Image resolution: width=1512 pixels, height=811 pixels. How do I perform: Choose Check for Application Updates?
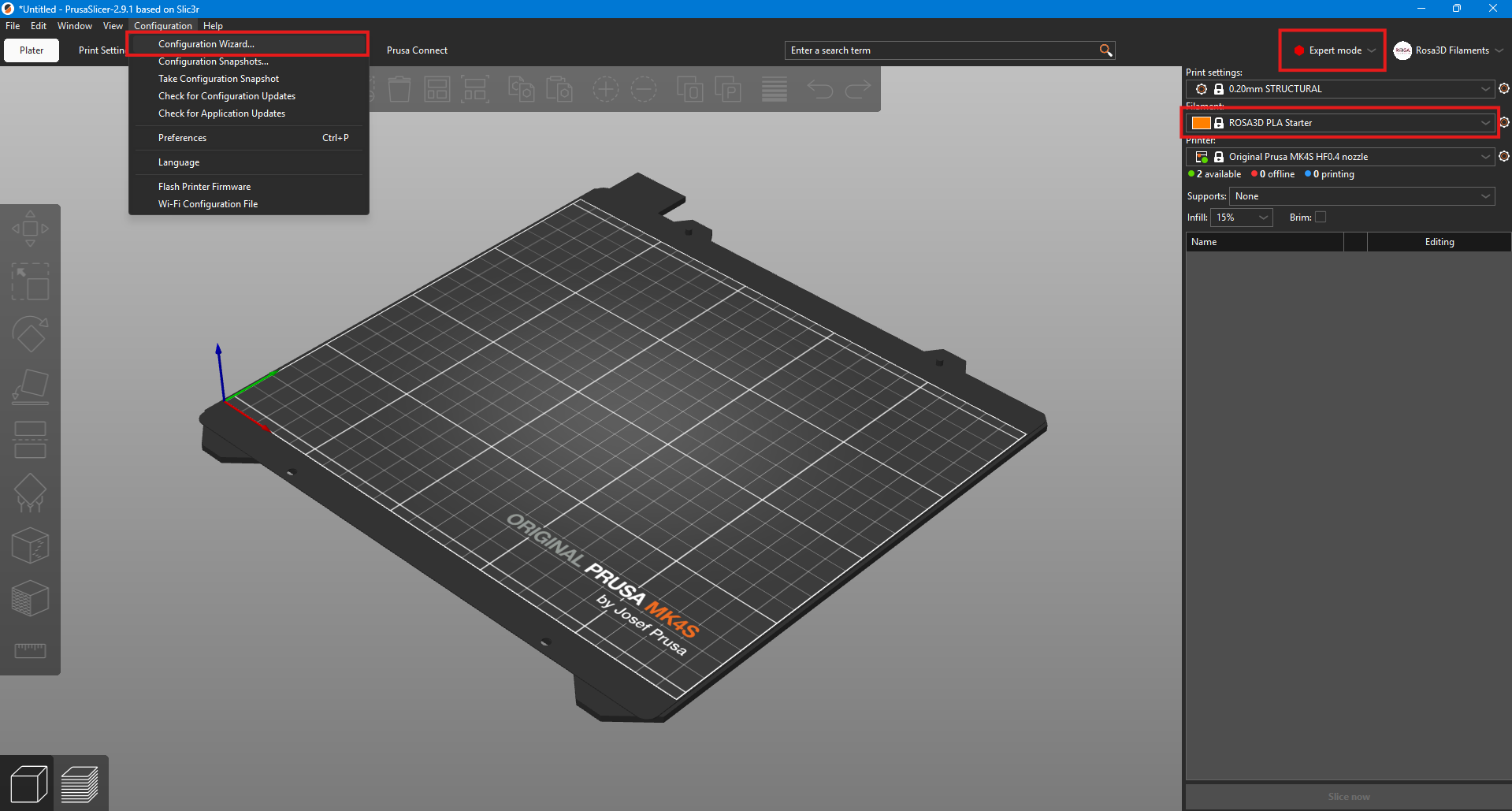[248, 113]
